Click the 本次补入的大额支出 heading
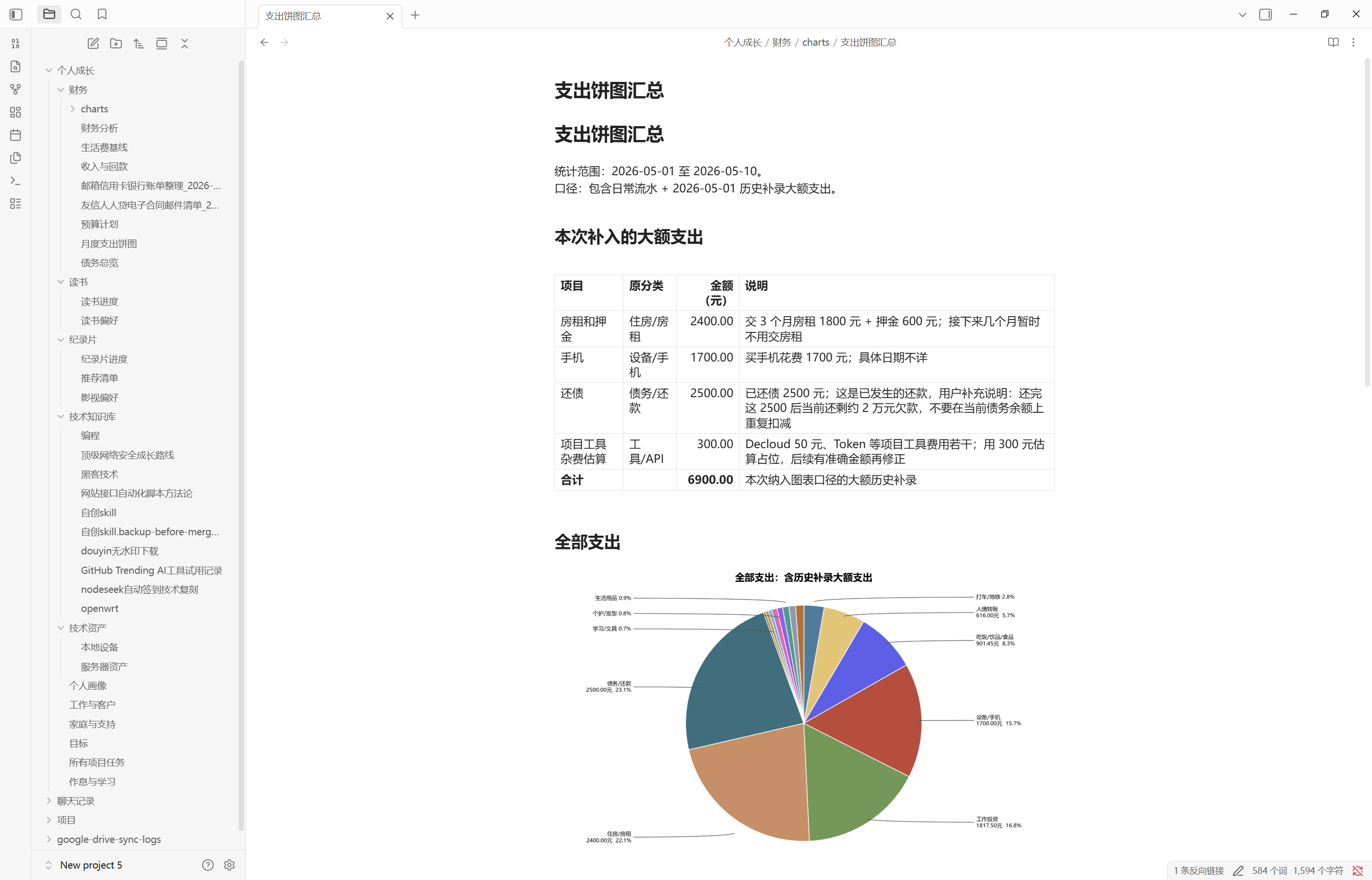Viewport: 1372px width, 880px height. click(629, 237)
